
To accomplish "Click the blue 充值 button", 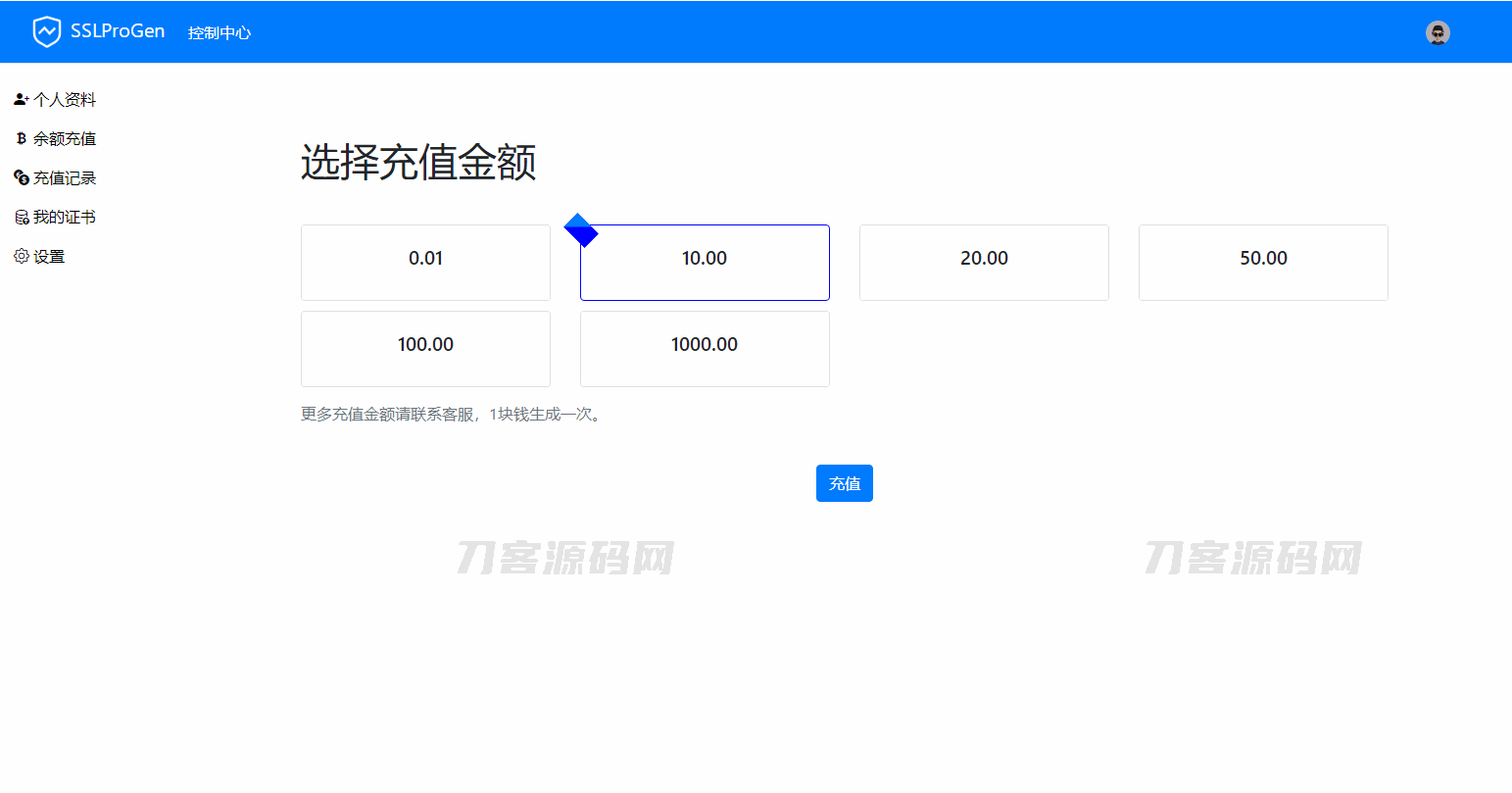I will click(x=844, y=482).
